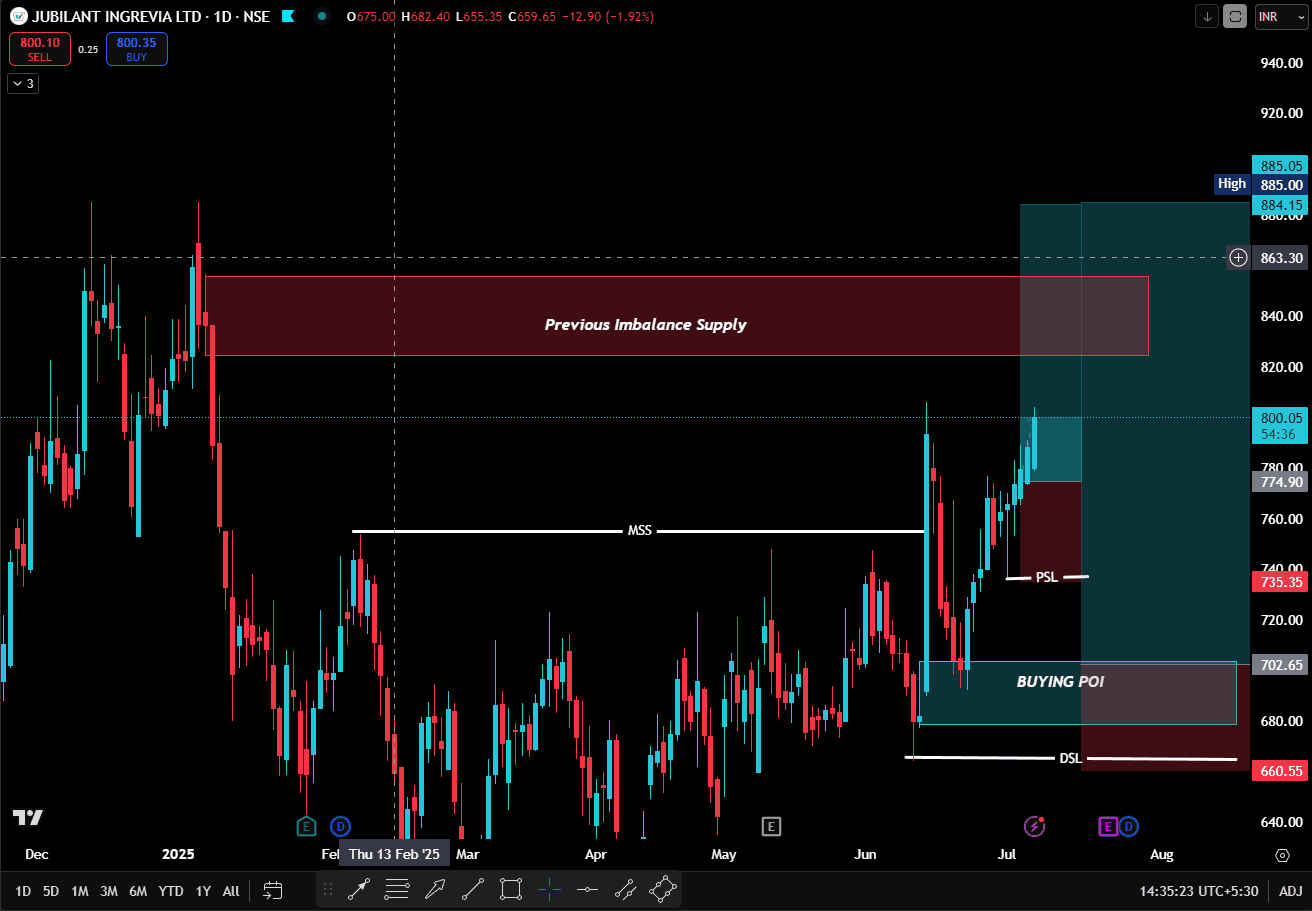Image resolution: width=1312 pixels, height=911 pixels.
Task: Click the 863.30 crosshair price label
Action: click(x=1280, y=258)
